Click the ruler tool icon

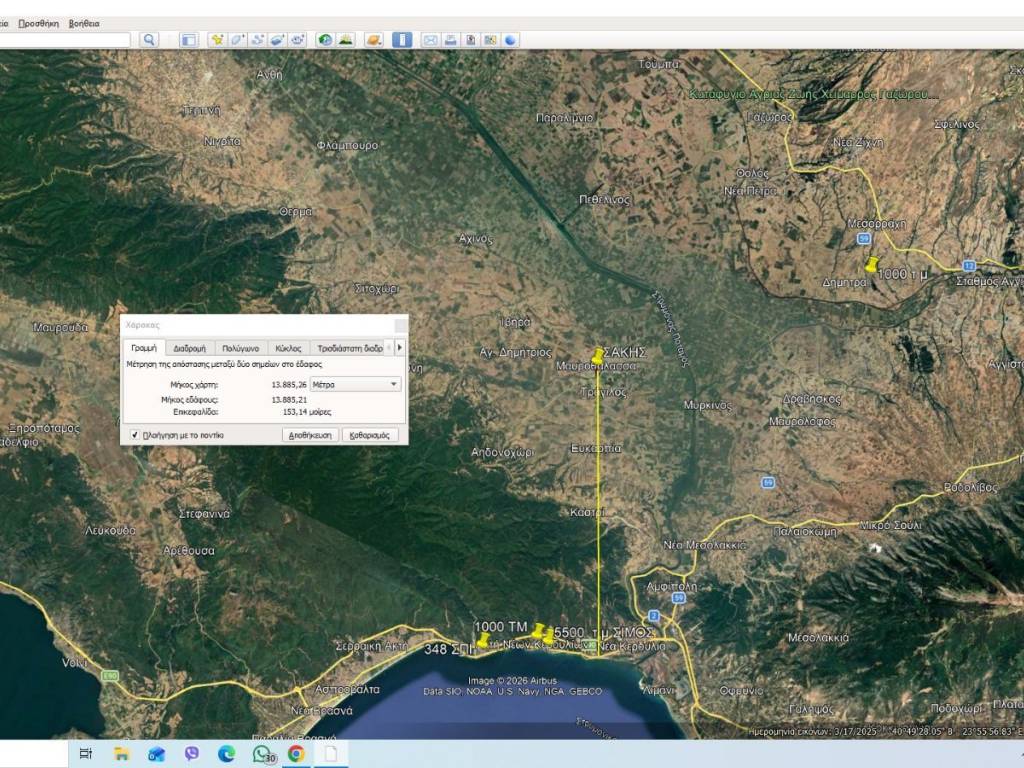(x=402, y=40)
